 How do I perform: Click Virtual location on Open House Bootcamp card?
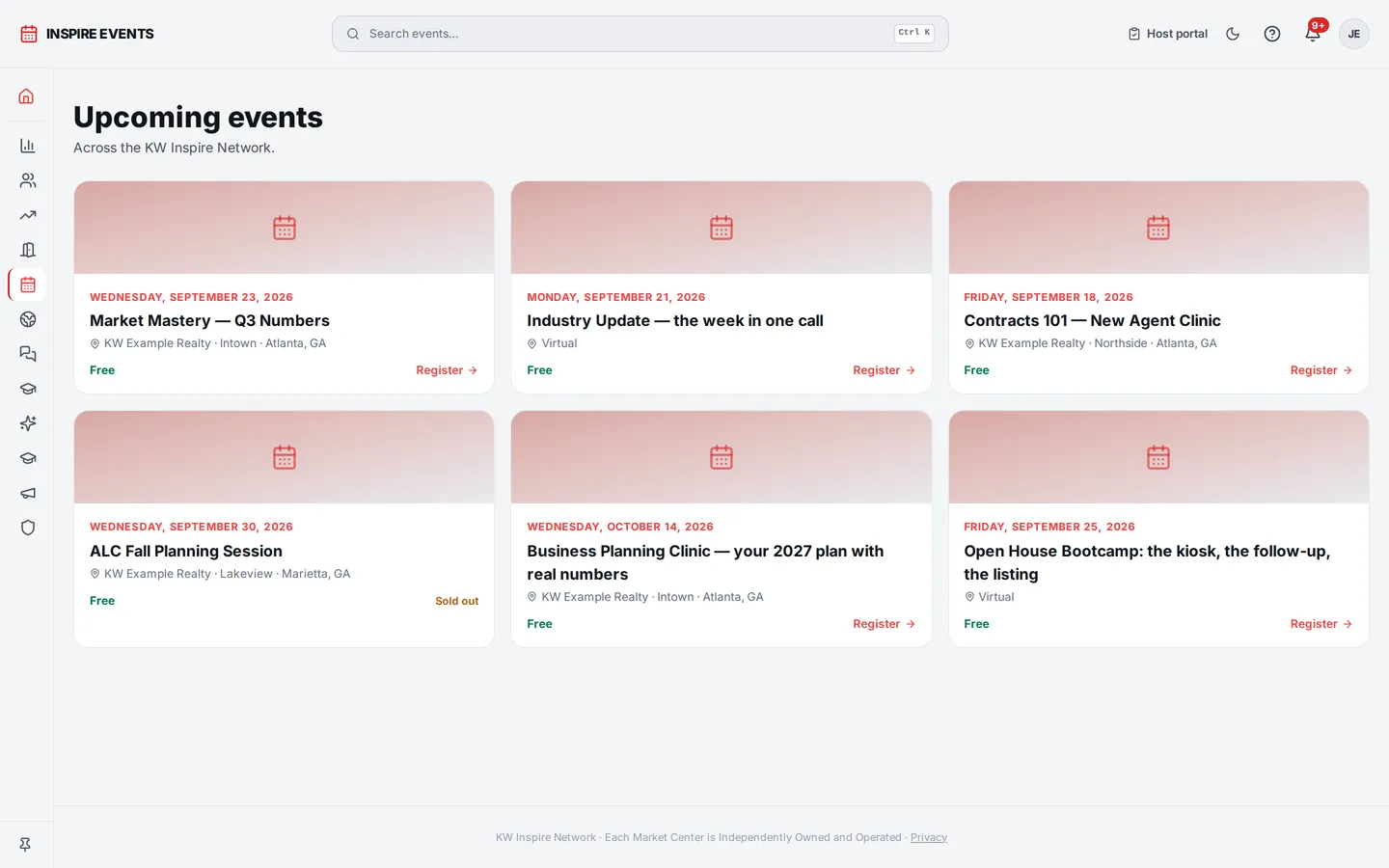coord(996,597)
